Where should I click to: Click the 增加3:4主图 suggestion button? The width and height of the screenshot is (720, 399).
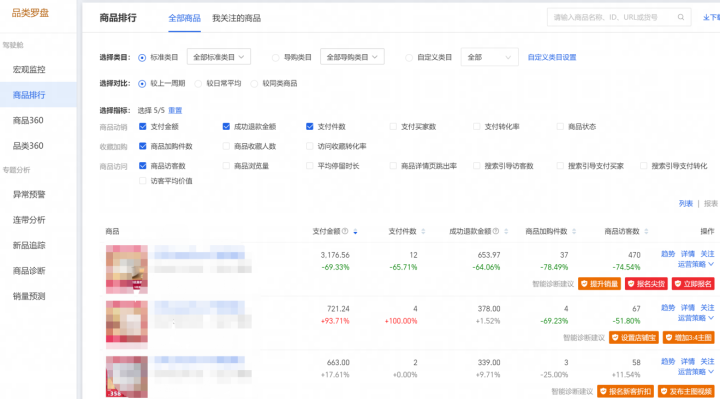pos(688,337)
